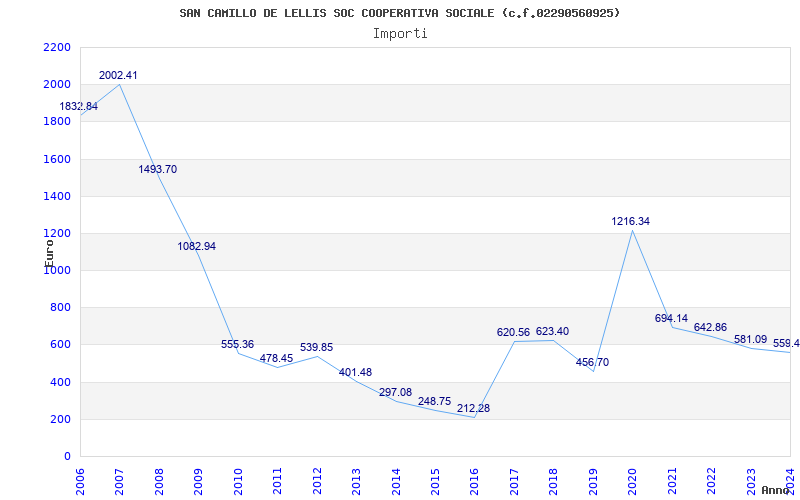The height and width of the screenshot is (500, 800).
Task: Click the 2019 x-axis year
Action: (x=593, y=482)
